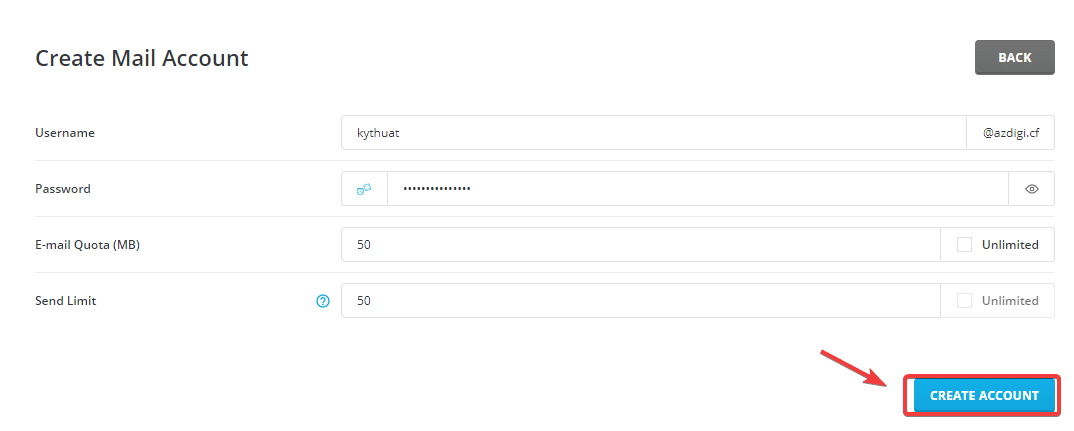The image size is (1074, 431).
Task: Click into the masked Password field
Action: 697,188
